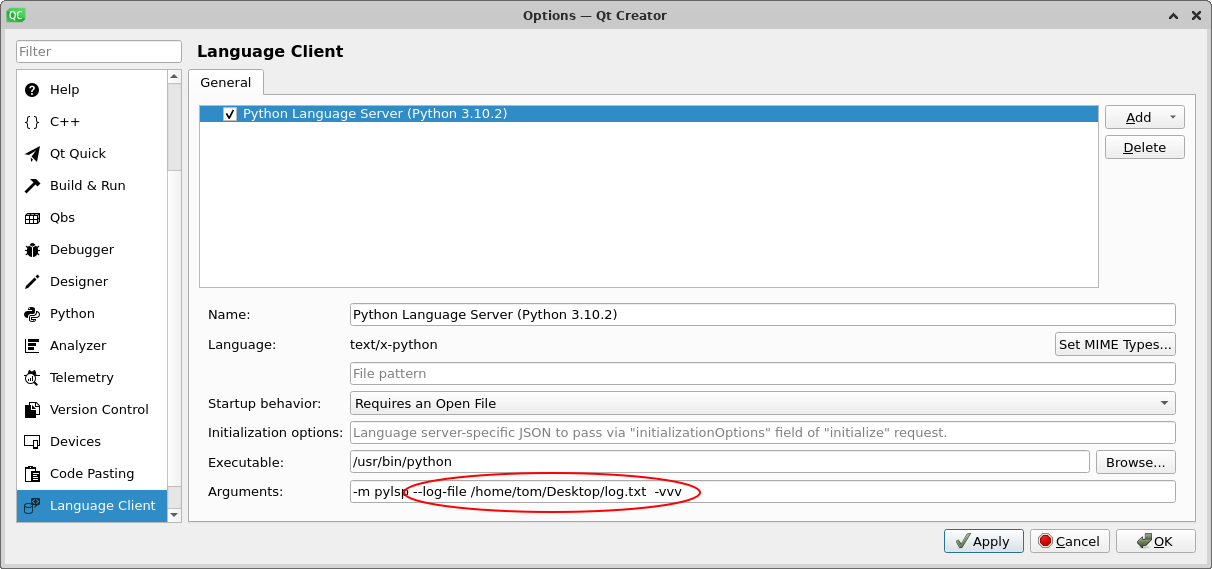Click category list scroll up arrow
This screenshot has width=1212, height=569.
tap(175, 76)
